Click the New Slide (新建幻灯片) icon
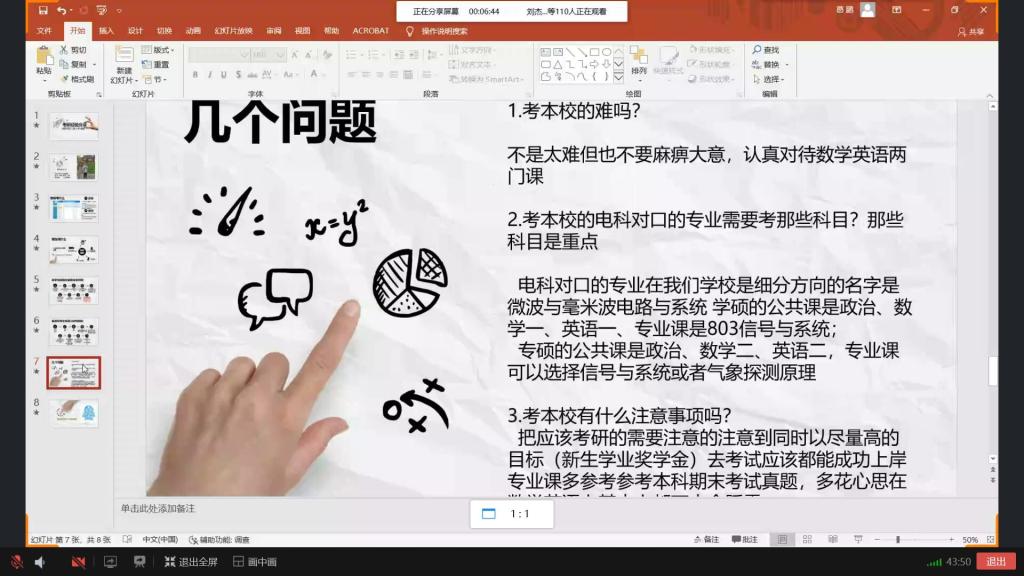 click(124, 56)
